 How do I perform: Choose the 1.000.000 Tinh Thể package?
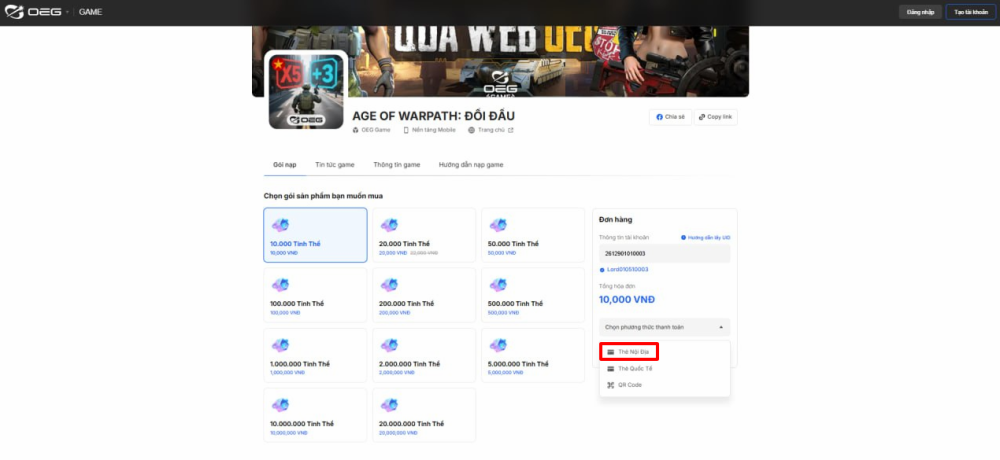pos(315,356)
